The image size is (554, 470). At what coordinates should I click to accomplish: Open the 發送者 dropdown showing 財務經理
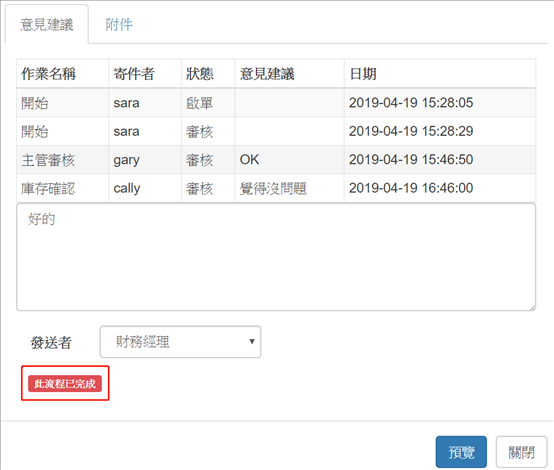point(180,342)
